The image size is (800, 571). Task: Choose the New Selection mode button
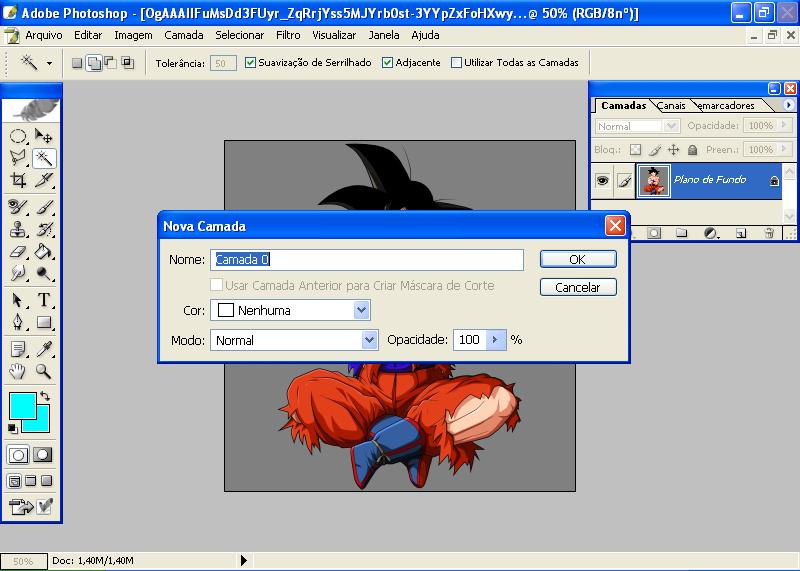pos(77,63)
